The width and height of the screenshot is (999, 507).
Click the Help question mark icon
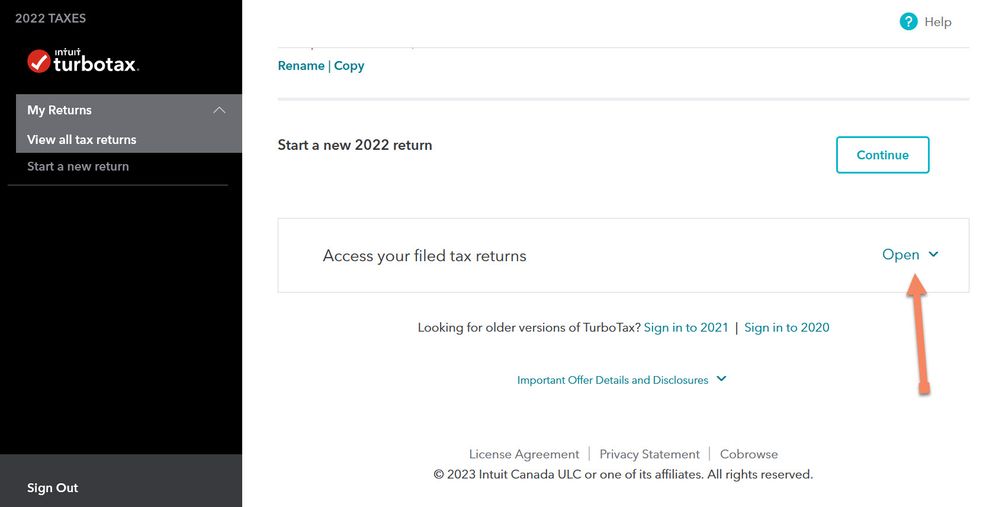908,22
